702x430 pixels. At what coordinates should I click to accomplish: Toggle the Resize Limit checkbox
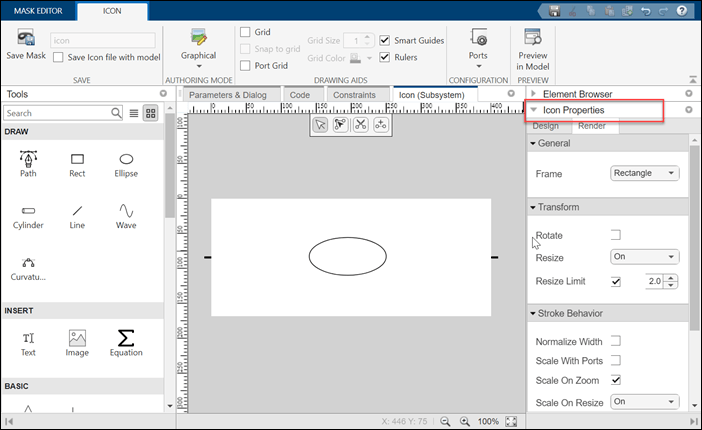coord(616,281)
